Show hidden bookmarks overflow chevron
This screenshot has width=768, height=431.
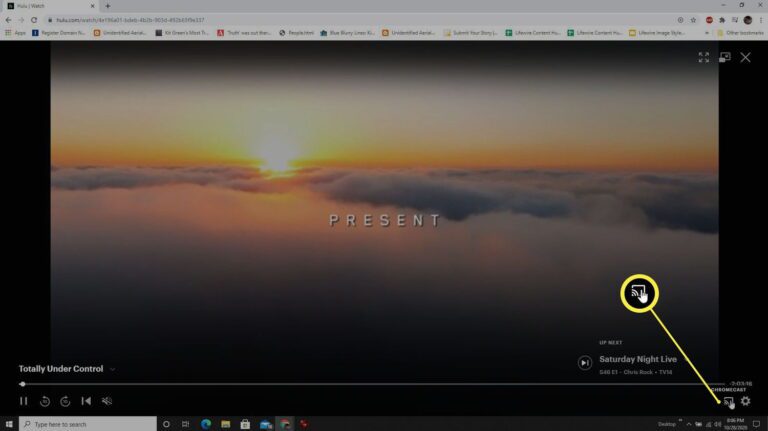click(706, 33)
